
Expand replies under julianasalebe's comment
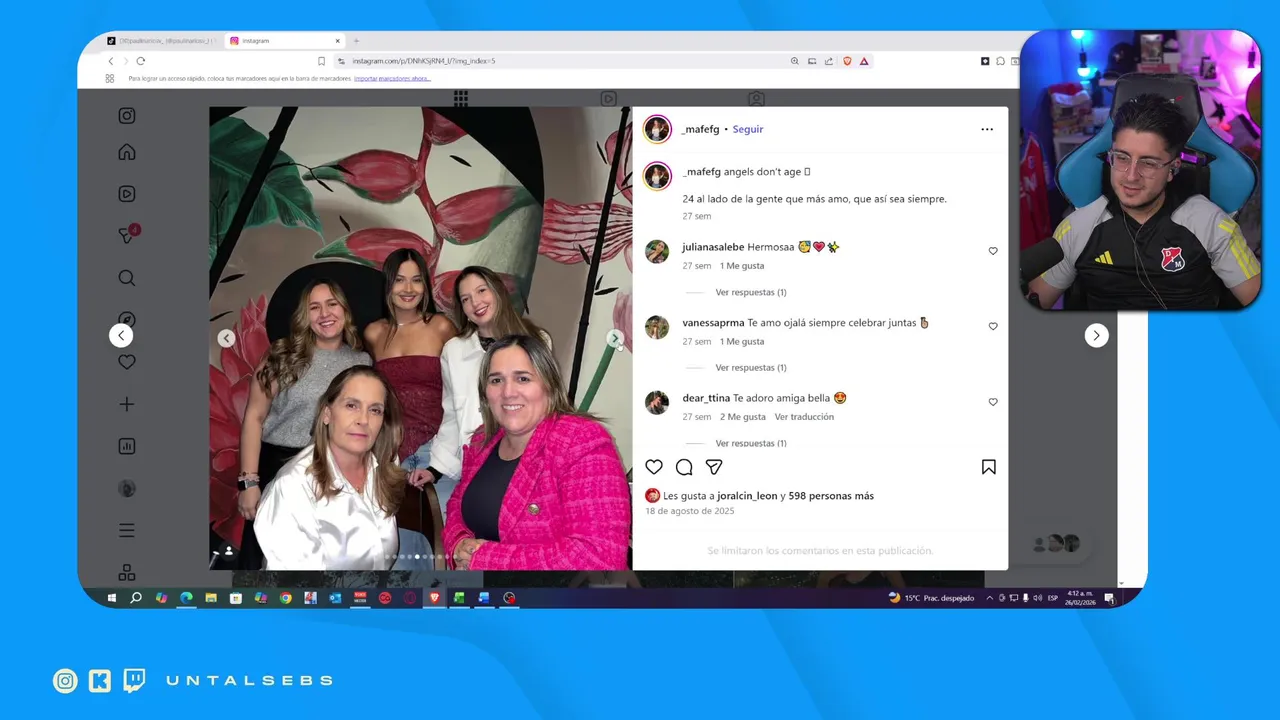point(751,292)
